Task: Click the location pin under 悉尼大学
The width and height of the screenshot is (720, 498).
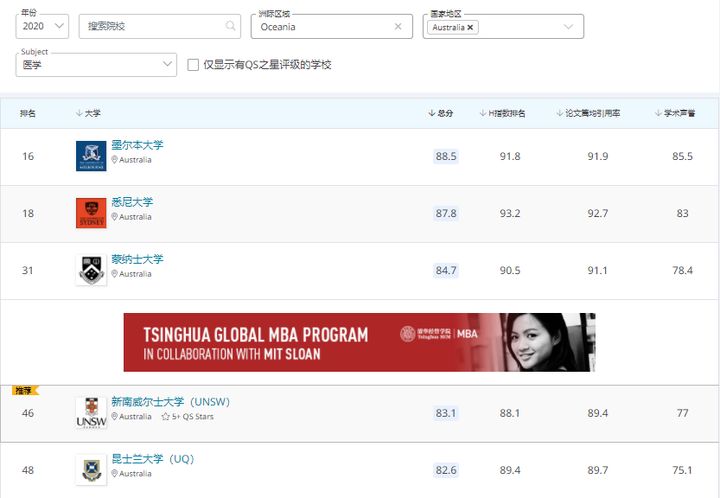Action: [114, 217]
